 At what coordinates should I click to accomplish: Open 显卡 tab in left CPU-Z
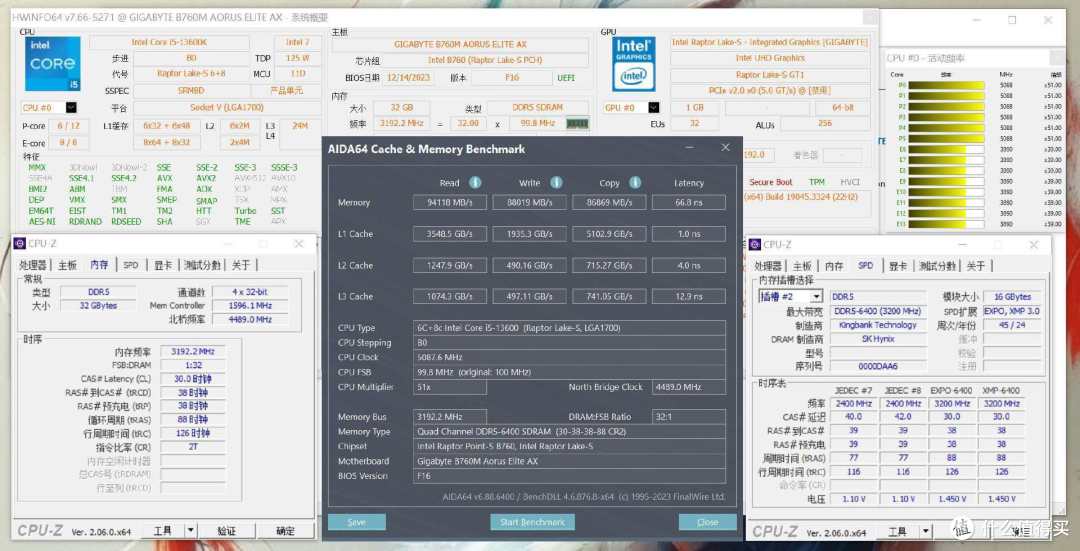(x=163, y=265)
